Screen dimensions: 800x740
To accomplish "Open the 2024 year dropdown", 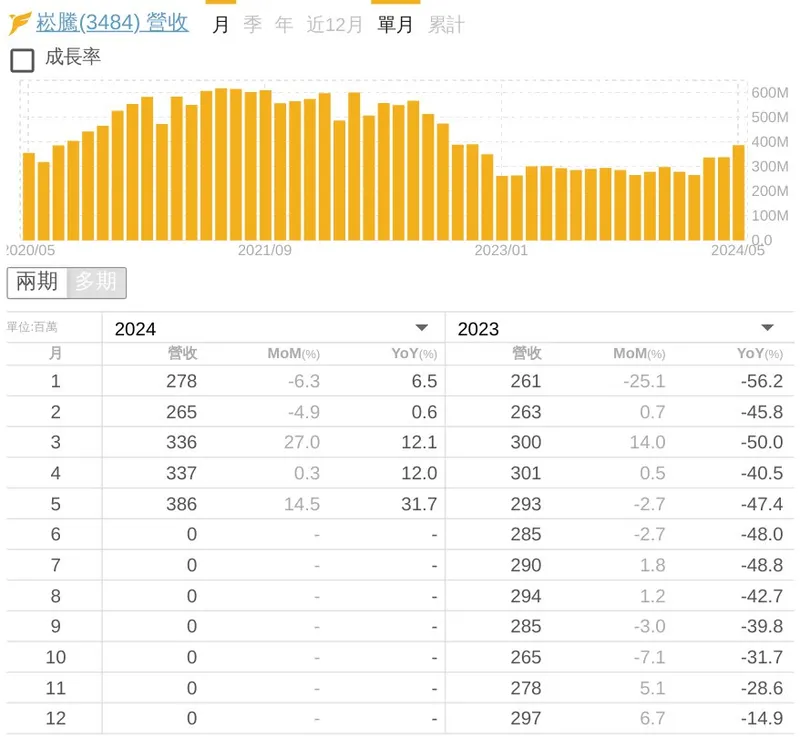I will point(273,328).
